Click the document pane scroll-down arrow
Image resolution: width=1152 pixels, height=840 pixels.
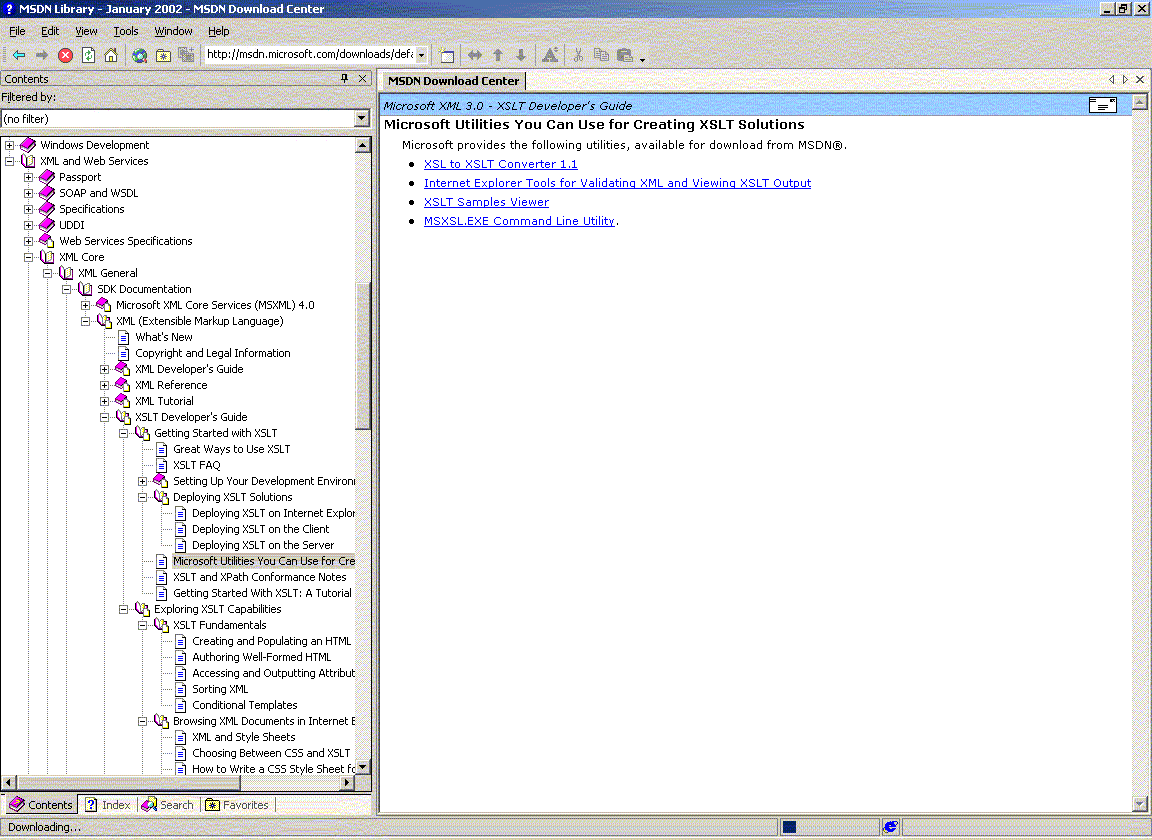(x=1140, y=805)
